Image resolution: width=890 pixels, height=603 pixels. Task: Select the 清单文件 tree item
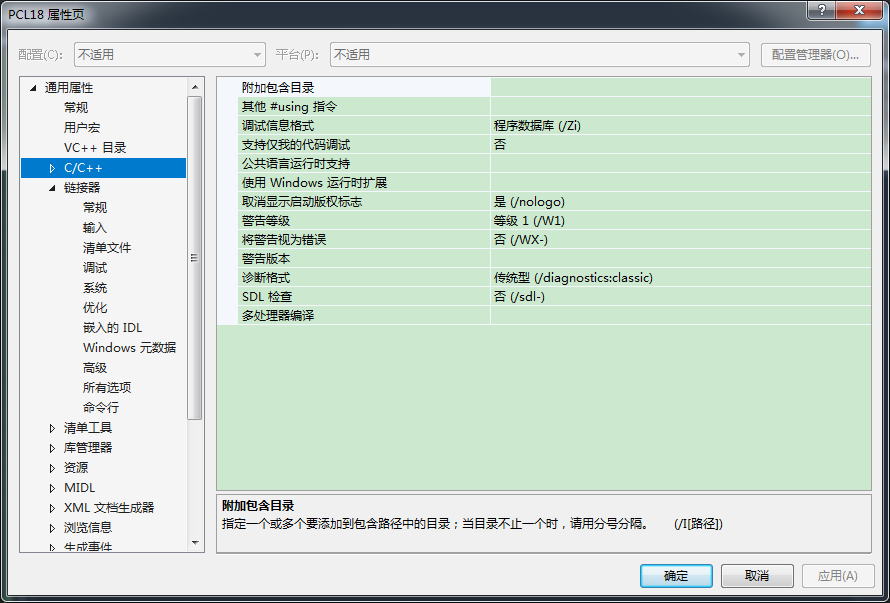click(x=107, y=248)
